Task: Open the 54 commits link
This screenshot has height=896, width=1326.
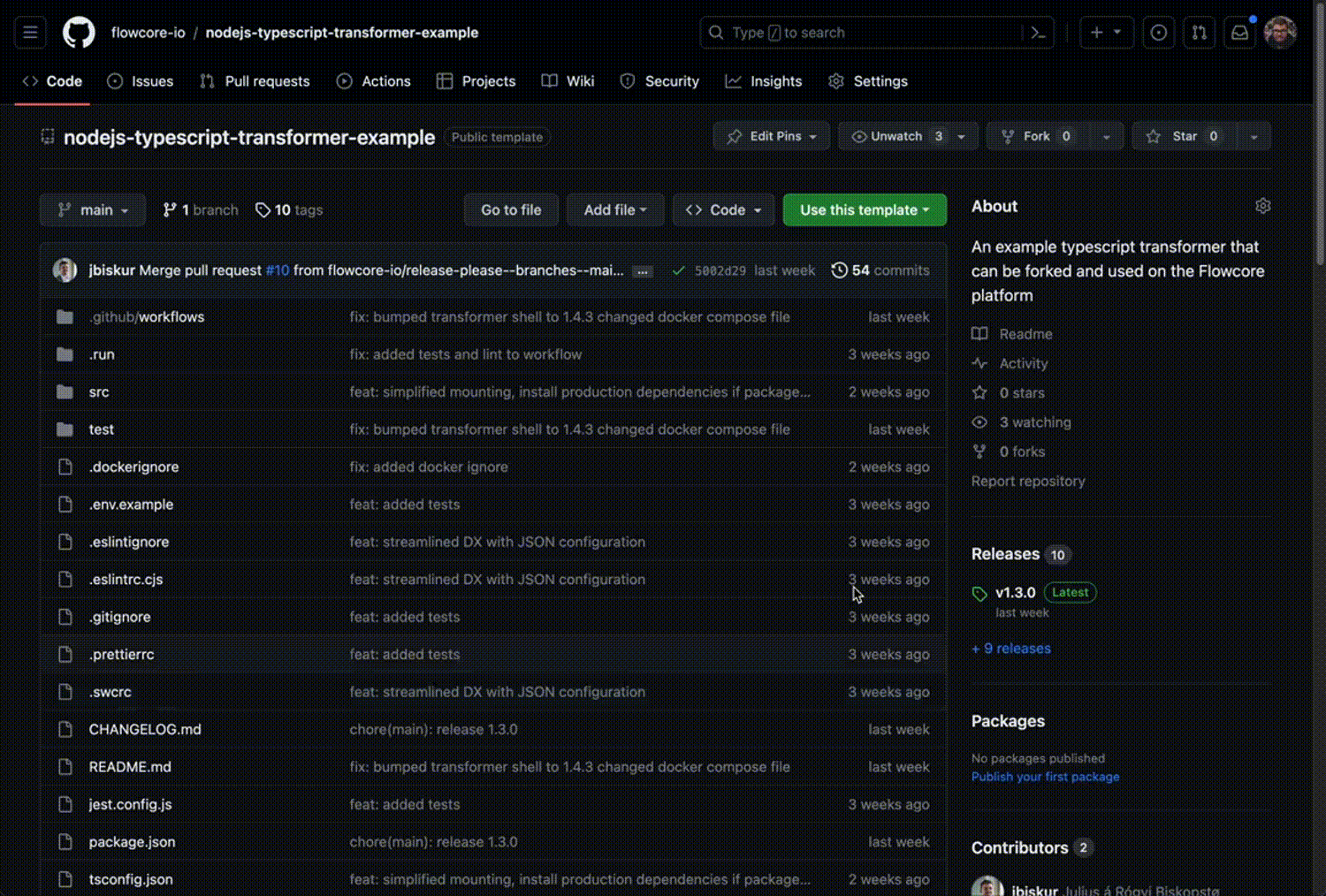Action: 880,270
